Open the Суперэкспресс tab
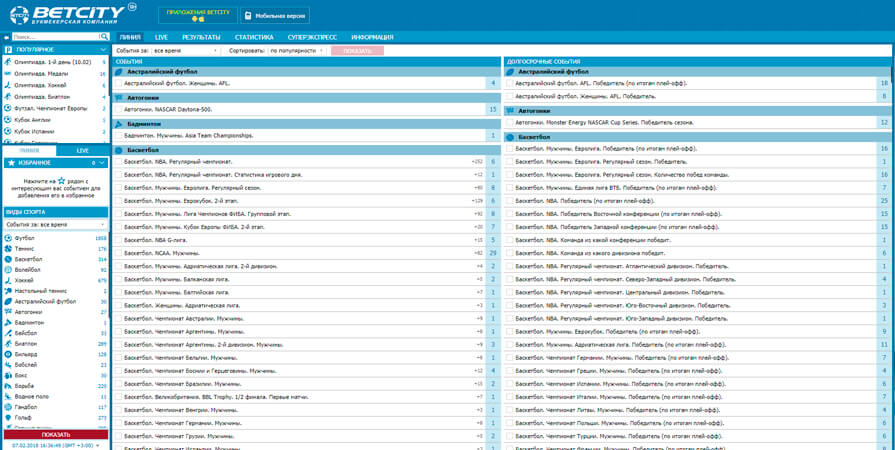895x450 pixels. pyautogui.click(x=312, y=37)
